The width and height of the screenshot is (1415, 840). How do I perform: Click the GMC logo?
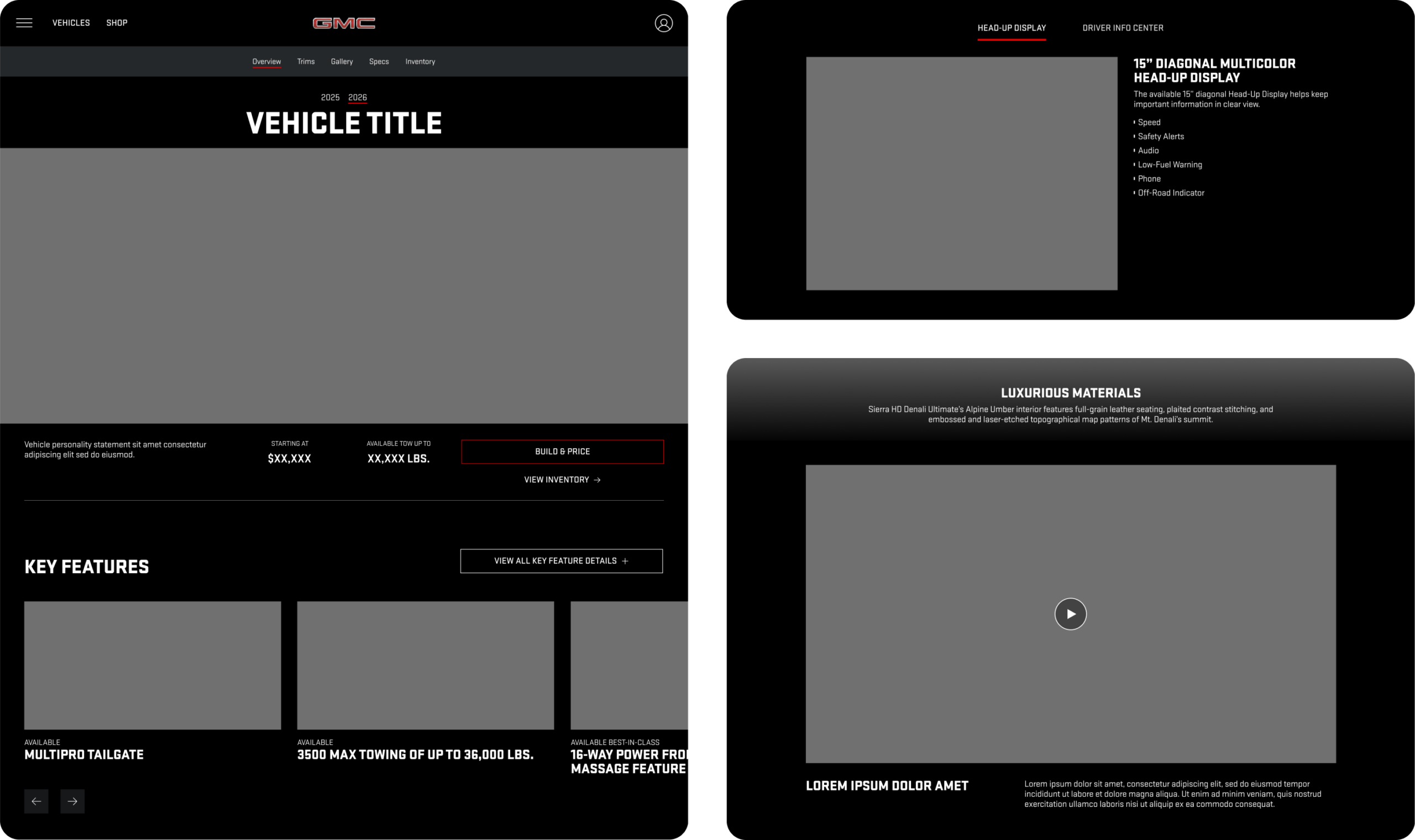pos(344,23)
